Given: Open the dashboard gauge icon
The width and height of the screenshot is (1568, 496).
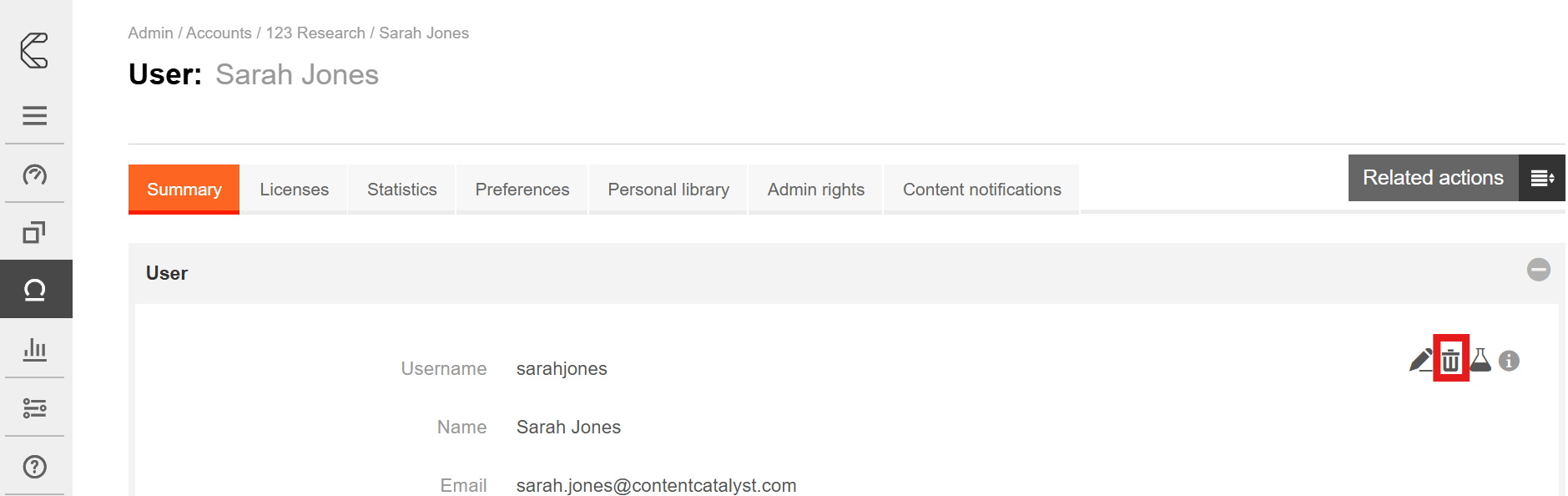Looking at the screenshot, I should [34, 175].
